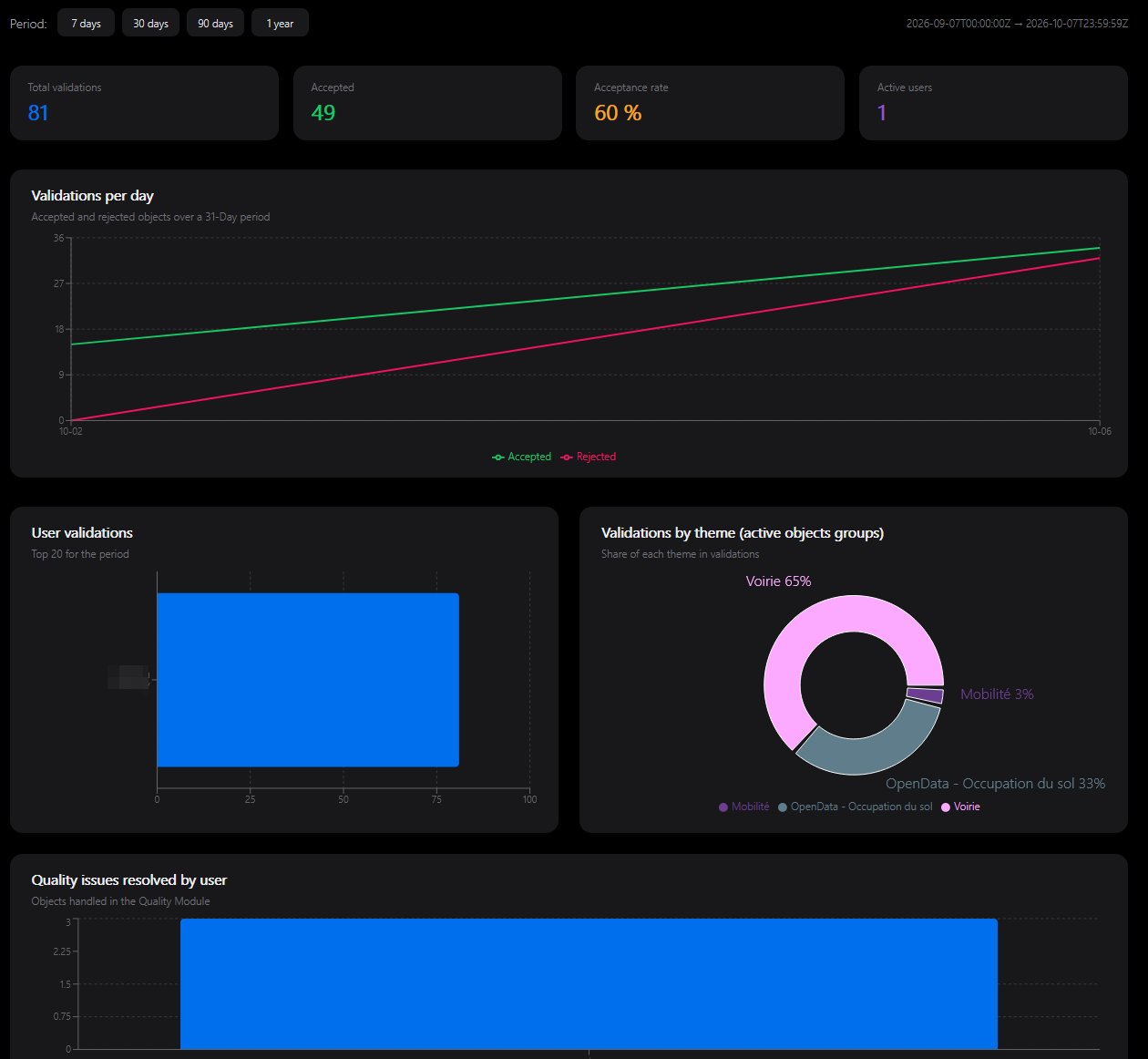This screenshot has height=1059, width=1148.
Task: Select the 1 year period button
Action: pos(280,23)
